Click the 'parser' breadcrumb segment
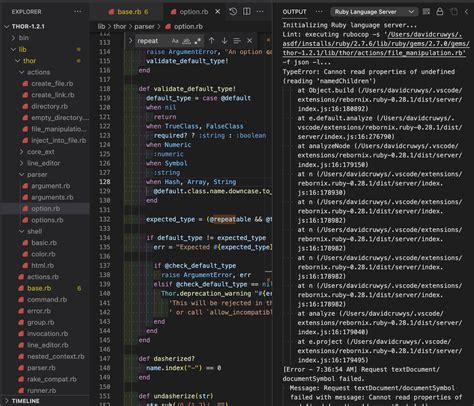 tap(144, 26)
